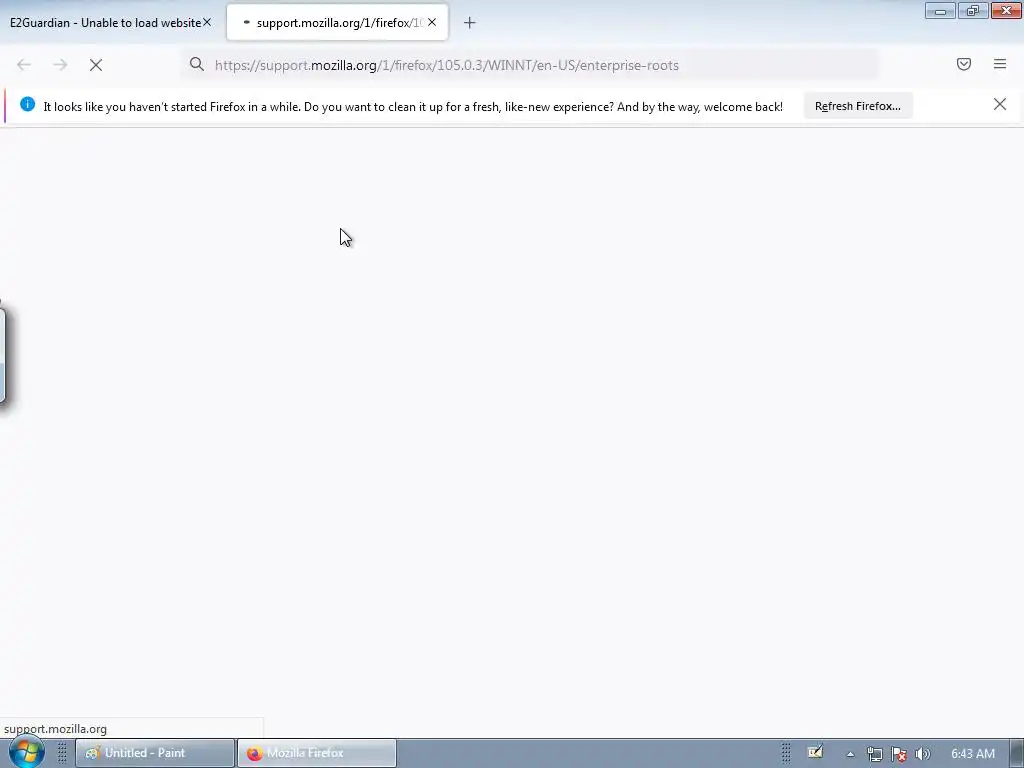Image resolution: width=1024 pixels, height=768 pixels.
Task: Switch to Untitled - Paint in taskbar
Action: pos(155,753)
